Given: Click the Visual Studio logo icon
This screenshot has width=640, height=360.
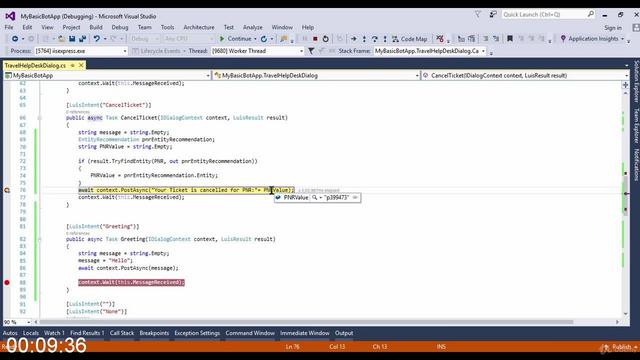Looking at the screenshot, I should pos(10,16).
